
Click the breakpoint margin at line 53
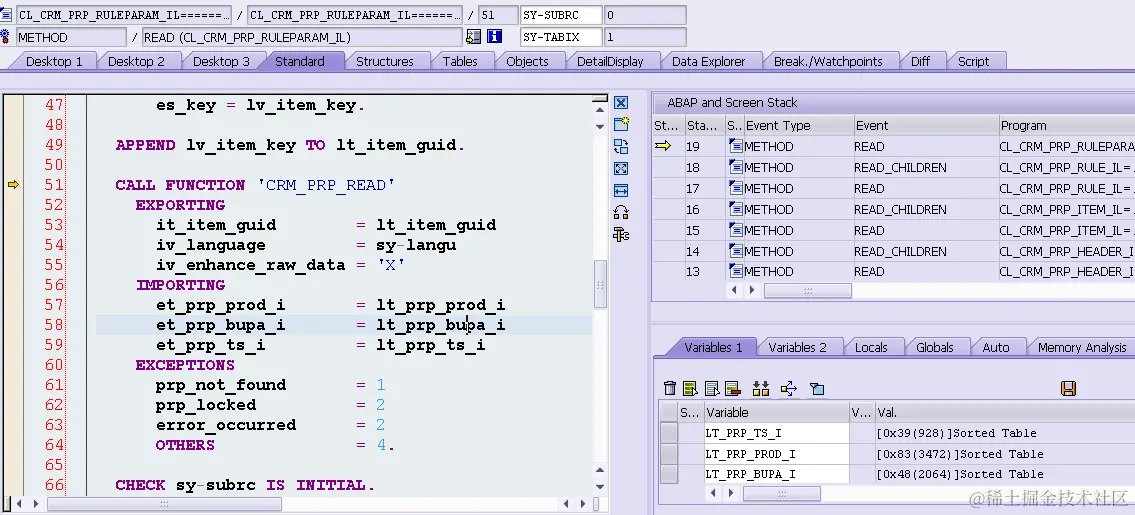coord(13,225)
